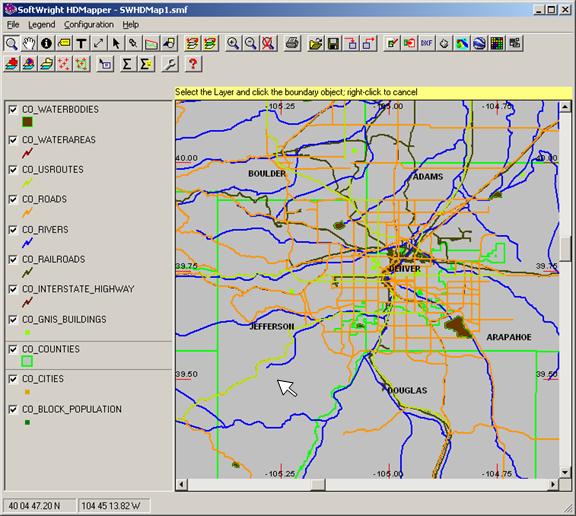Click the wrench settings icon

click(x=170, y=64)
